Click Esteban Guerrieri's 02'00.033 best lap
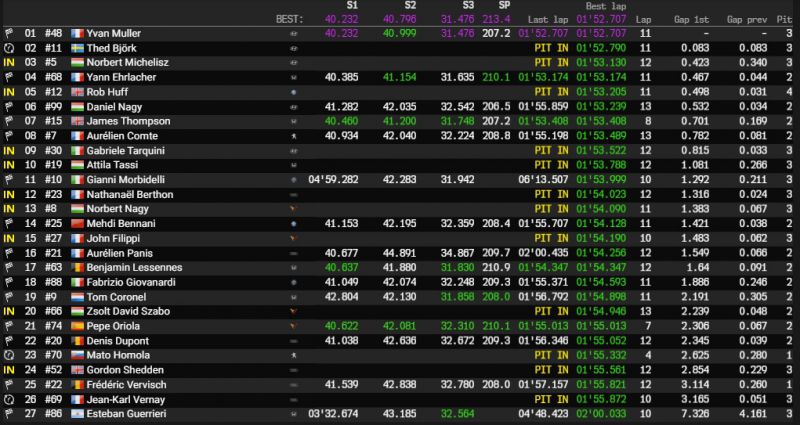Image resolution: width=800 pixels, height=425 pixels. [x=601, y=414]
